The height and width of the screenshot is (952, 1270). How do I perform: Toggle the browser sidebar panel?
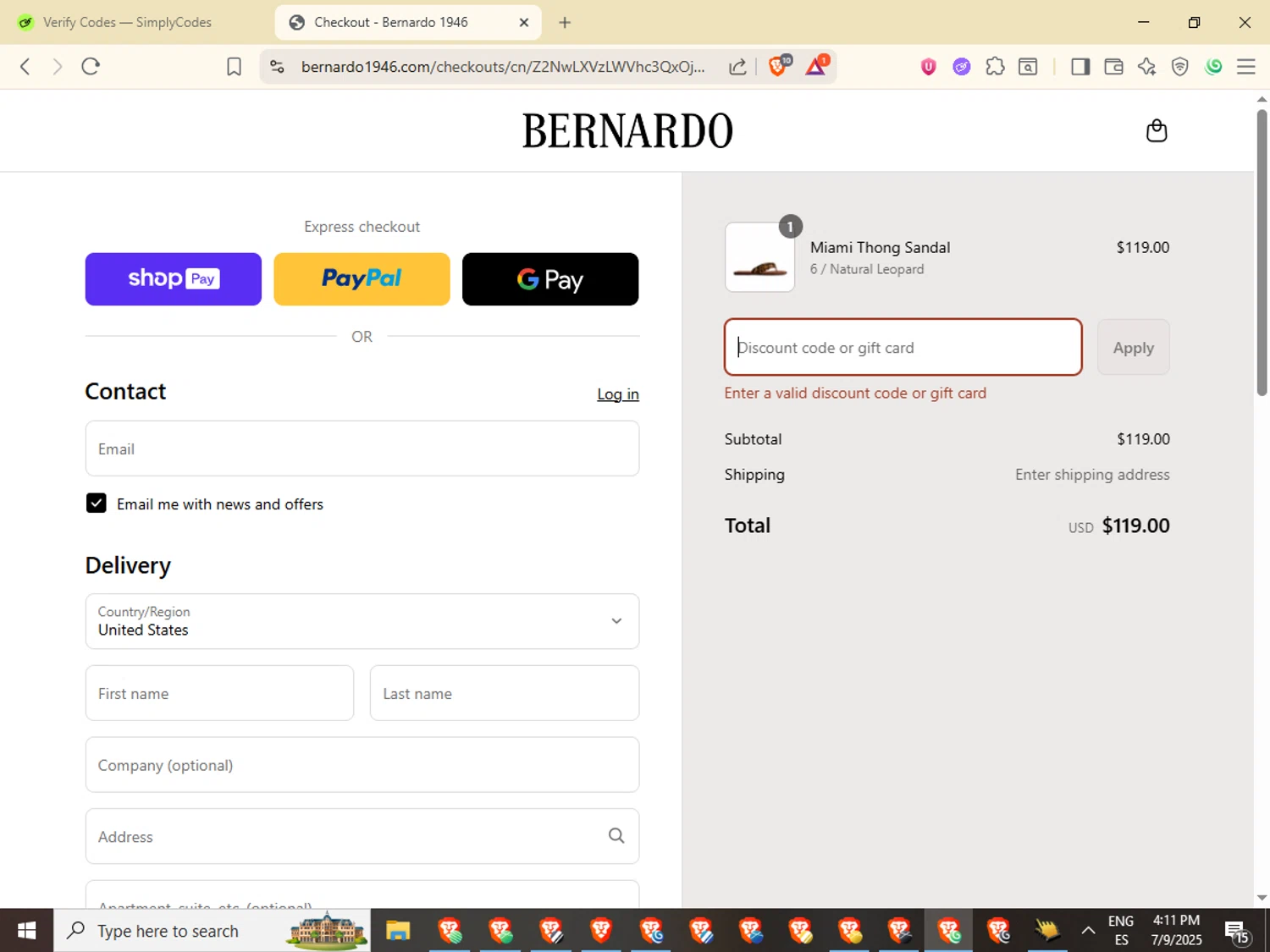click(1080, 67)
